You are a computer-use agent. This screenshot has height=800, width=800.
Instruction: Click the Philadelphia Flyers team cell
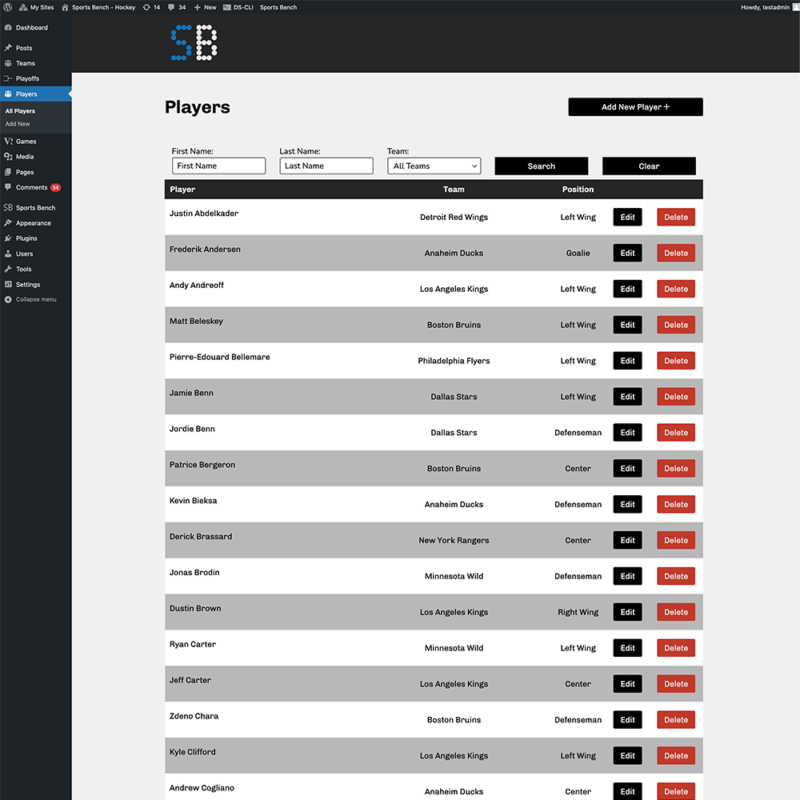click(x=454, y=361)
